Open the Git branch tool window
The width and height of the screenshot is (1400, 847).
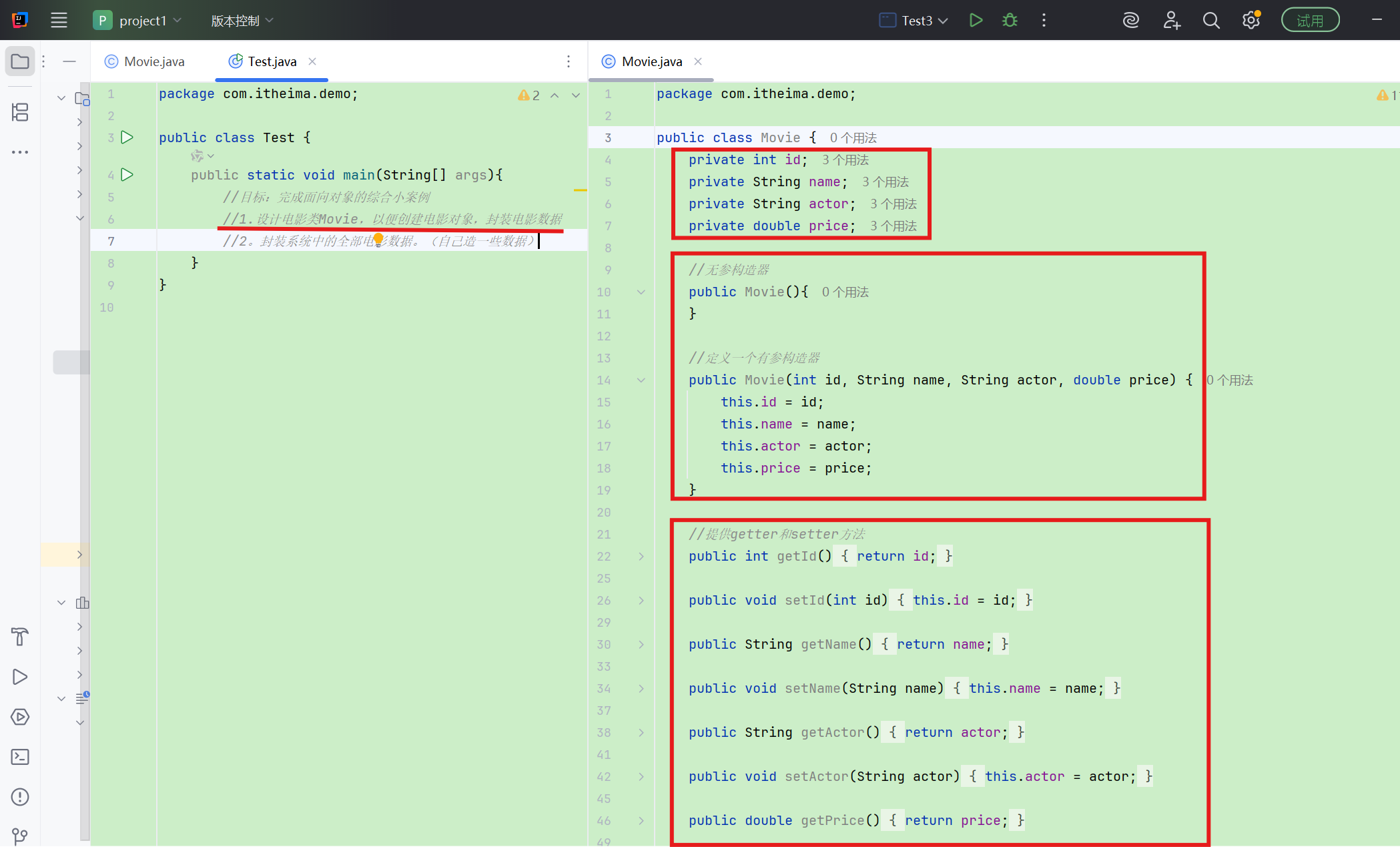coord(20,836)
